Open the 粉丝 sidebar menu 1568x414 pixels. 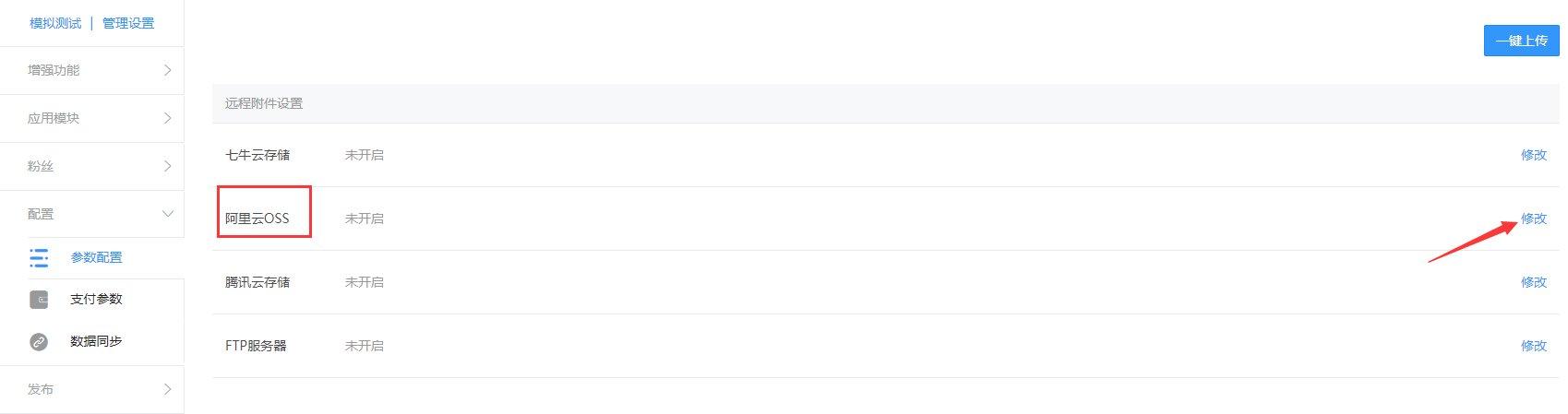click(x=92, y=166)
